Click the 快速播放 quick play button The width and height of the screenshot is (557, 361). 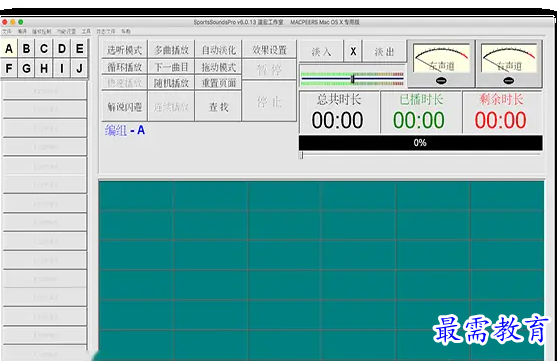(x=124, y=83)
